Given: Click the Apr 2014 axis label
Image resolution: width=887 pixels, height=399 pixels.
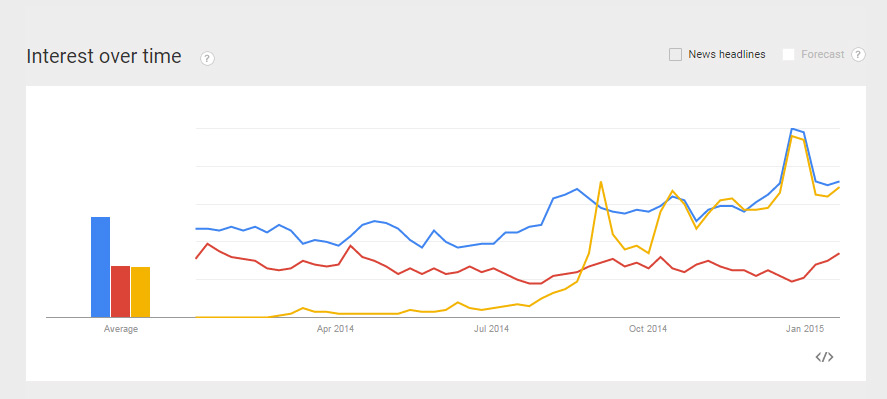Looking at the screenshot, I should 335,329.
